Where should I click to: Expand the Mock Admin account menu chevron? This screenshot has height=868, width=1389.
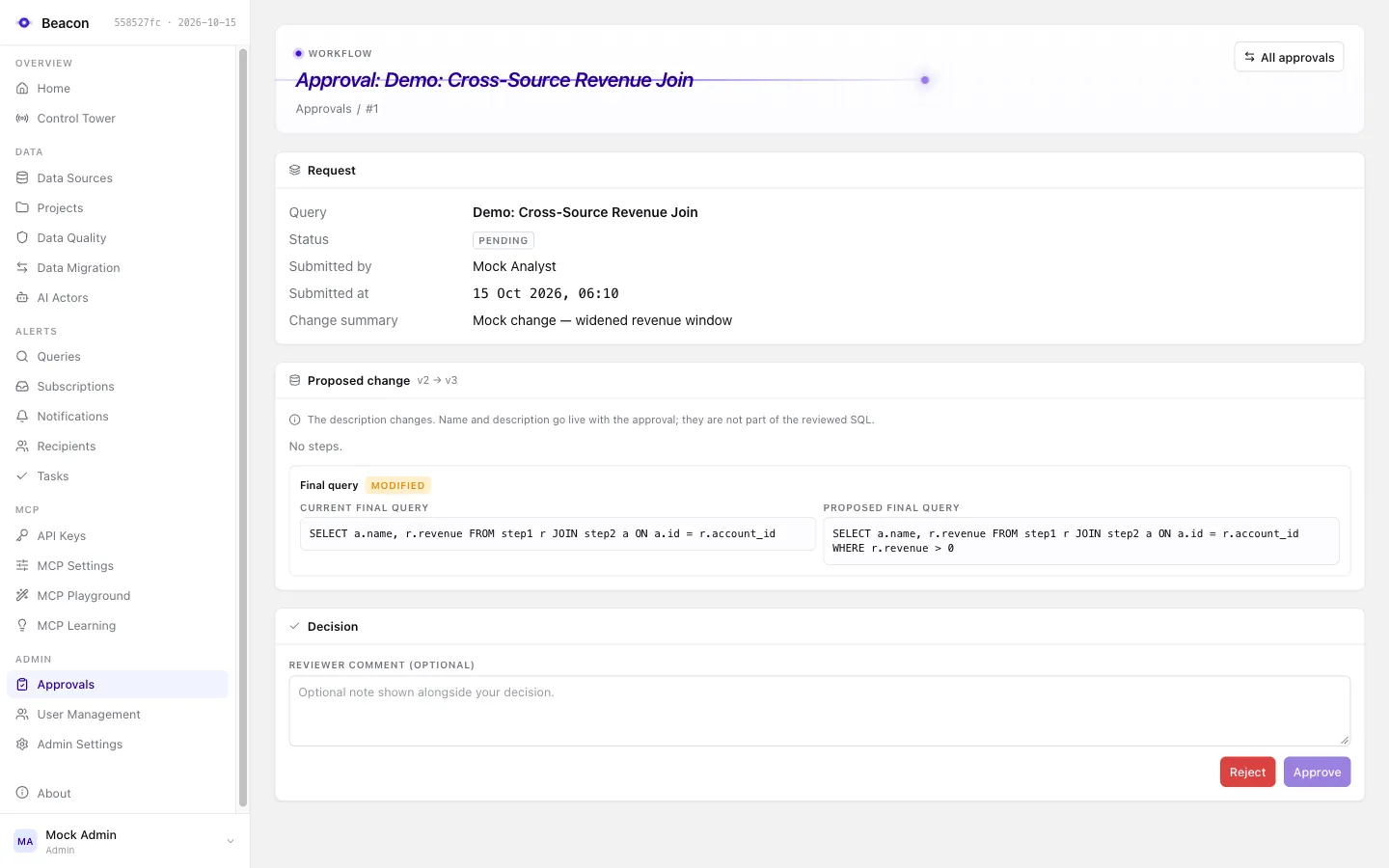coord(231,841)
